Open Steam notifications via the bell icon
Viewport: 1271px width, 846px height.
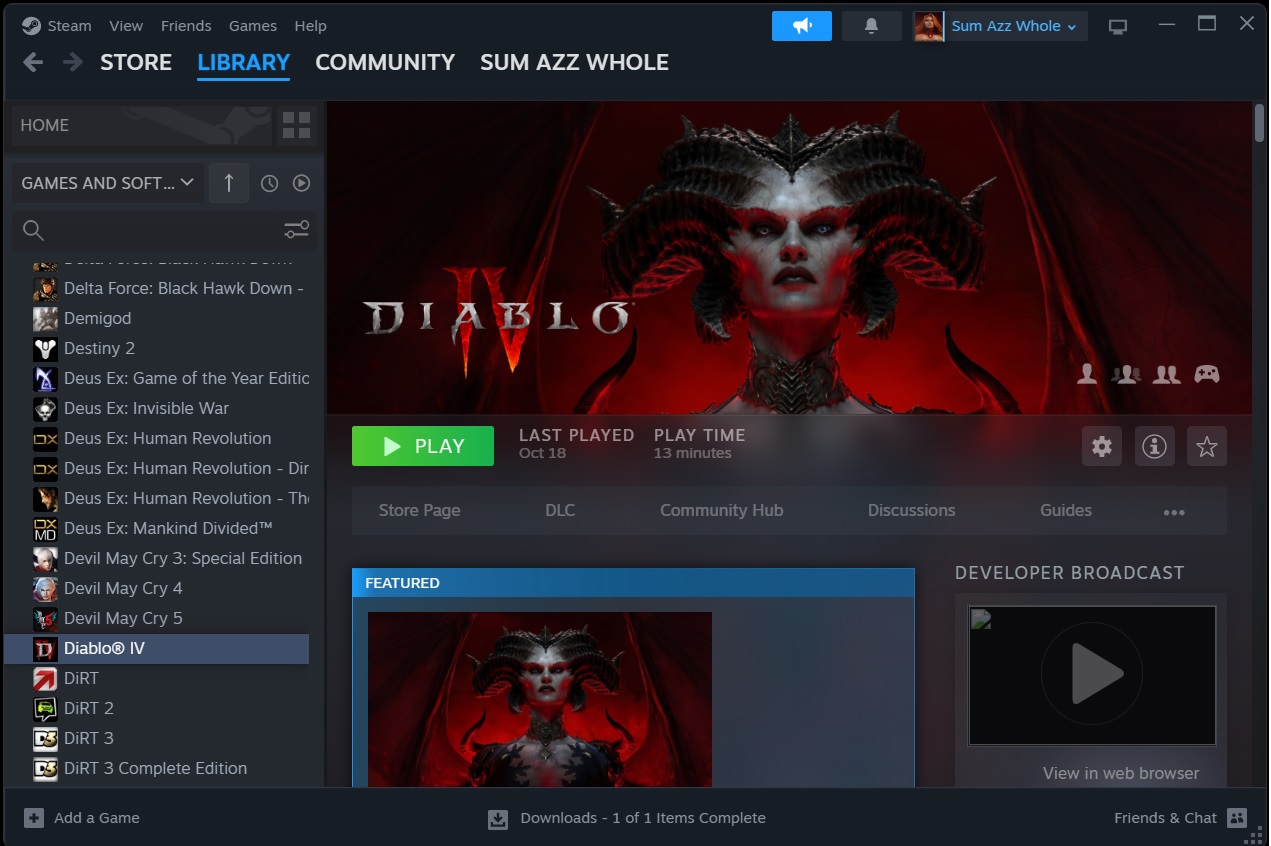point(870,25)
